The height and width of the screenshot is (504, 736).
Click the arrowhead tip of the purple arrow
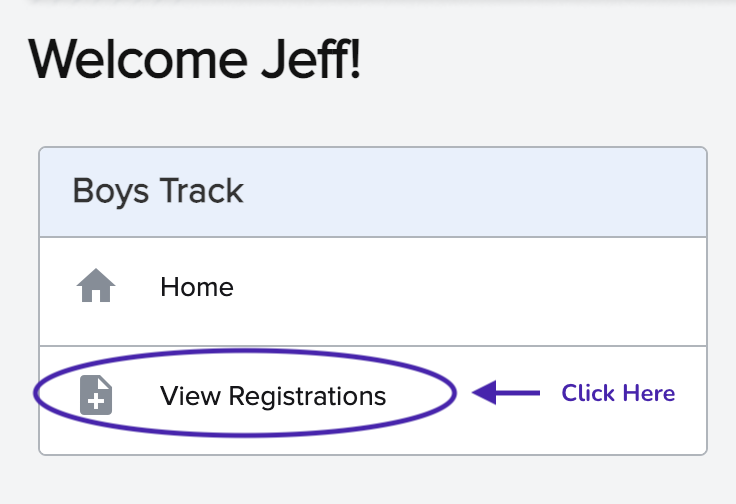(x=476, y=393)
